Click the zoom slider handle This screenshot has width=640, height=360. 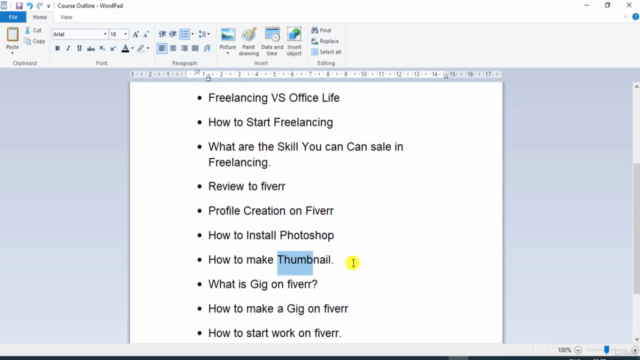click(x=607, y=350)
